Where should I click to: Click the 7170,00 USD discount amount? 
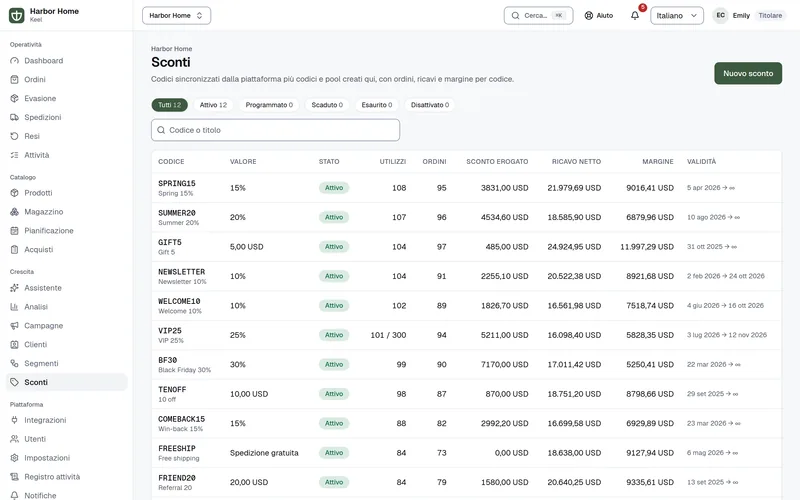pyautogui.click(x=505, y=365)
